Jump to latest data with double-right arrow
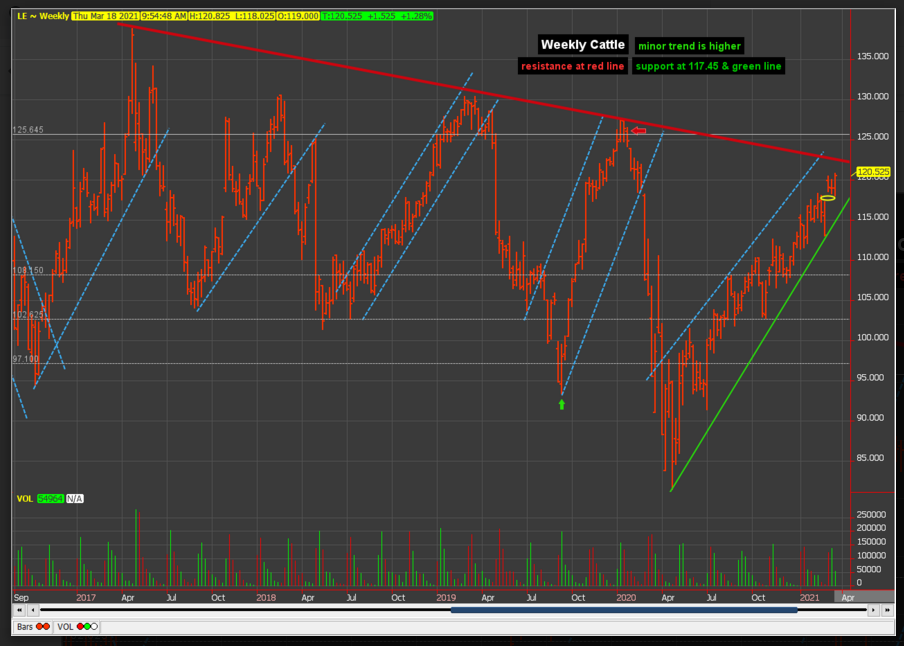 click(887, 610)
